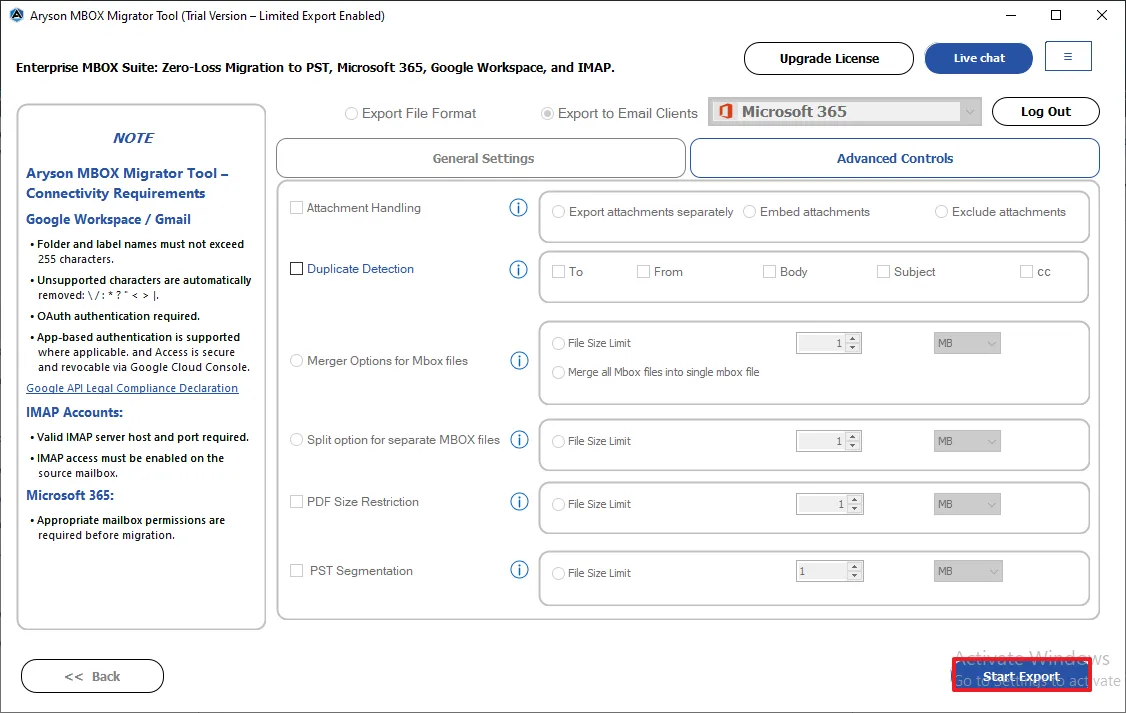Open Google API Legal Compliance Declaration link
Viewport: 1126px width, 713px height.
[x=132, y=388]
